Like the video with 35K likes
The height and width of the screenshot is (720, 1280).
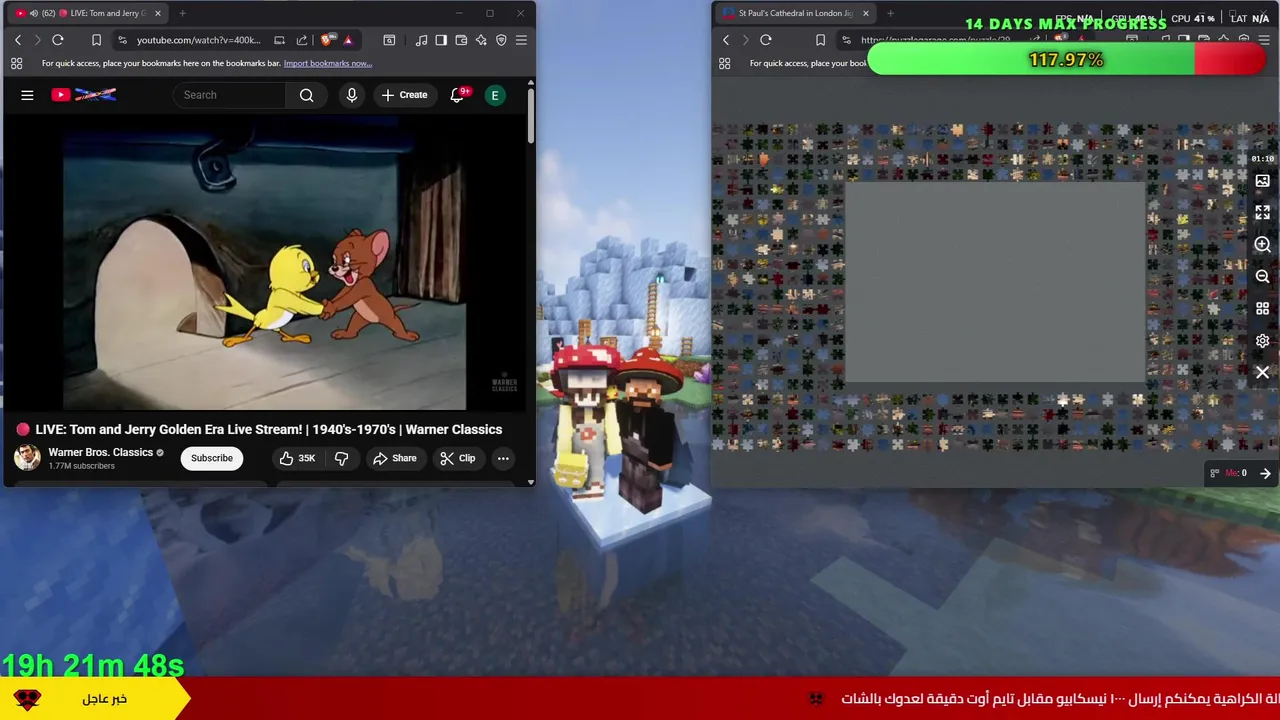[x=297, y=458]
